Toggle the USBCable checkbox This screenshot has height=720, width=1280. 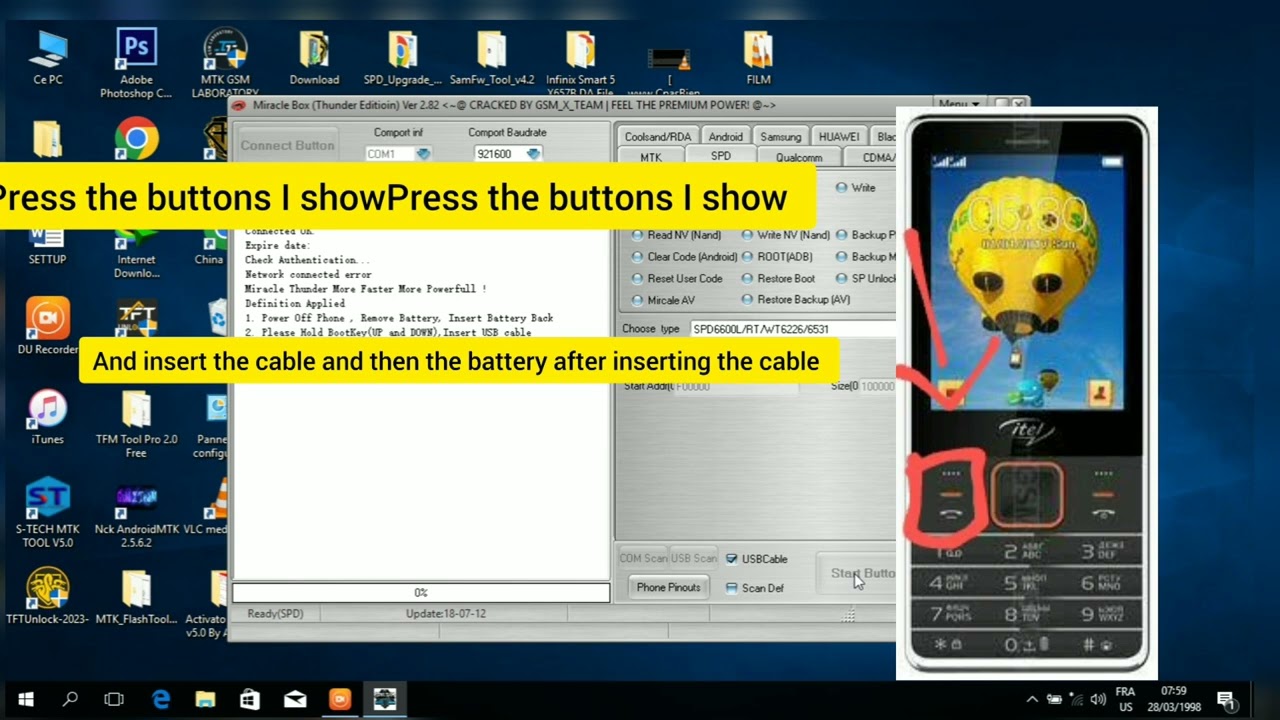pyautogui.click(x=757, y=559)
